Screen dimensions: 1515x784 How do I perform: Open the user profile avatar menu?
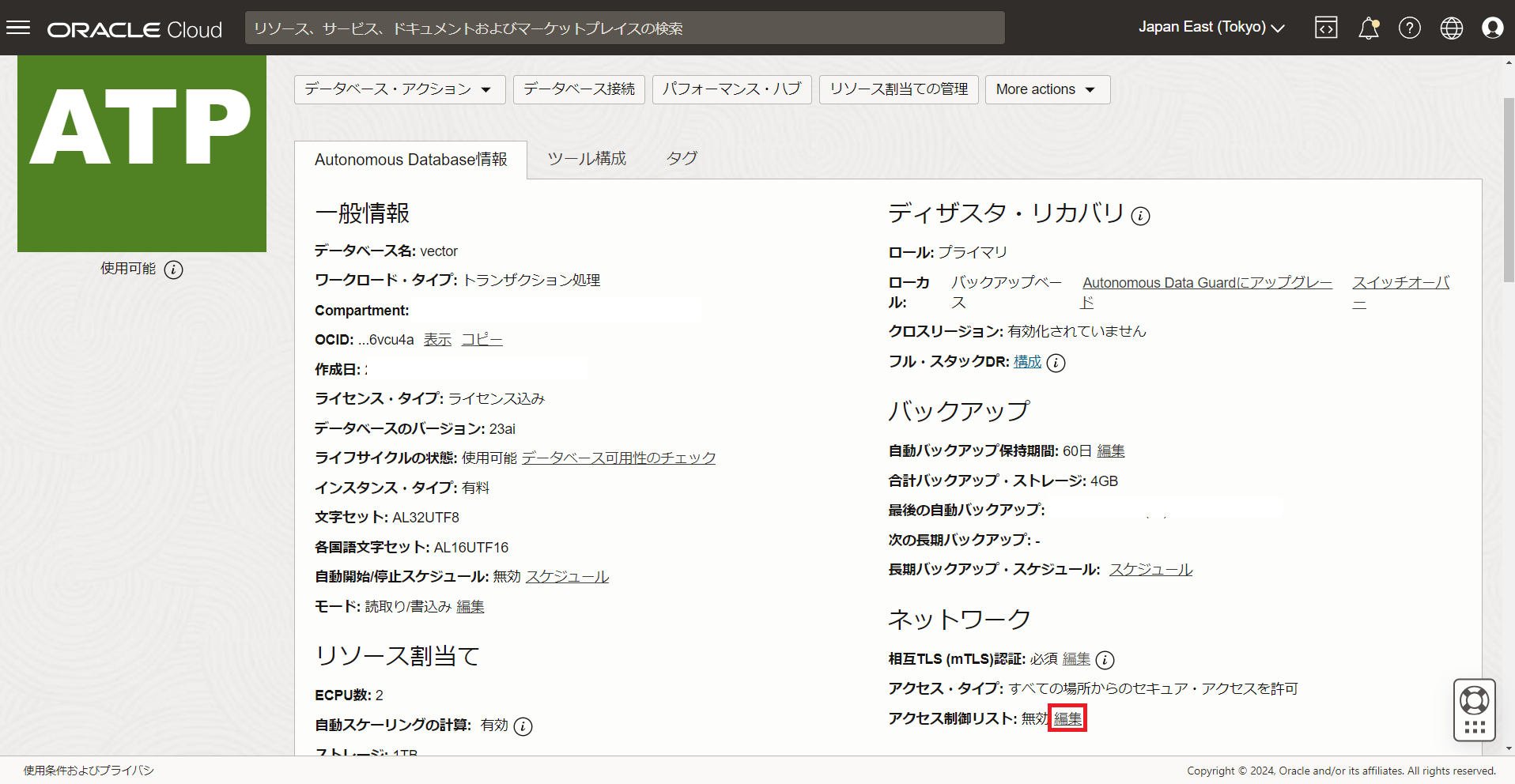pyautogui.click(x=1492, y=28)
